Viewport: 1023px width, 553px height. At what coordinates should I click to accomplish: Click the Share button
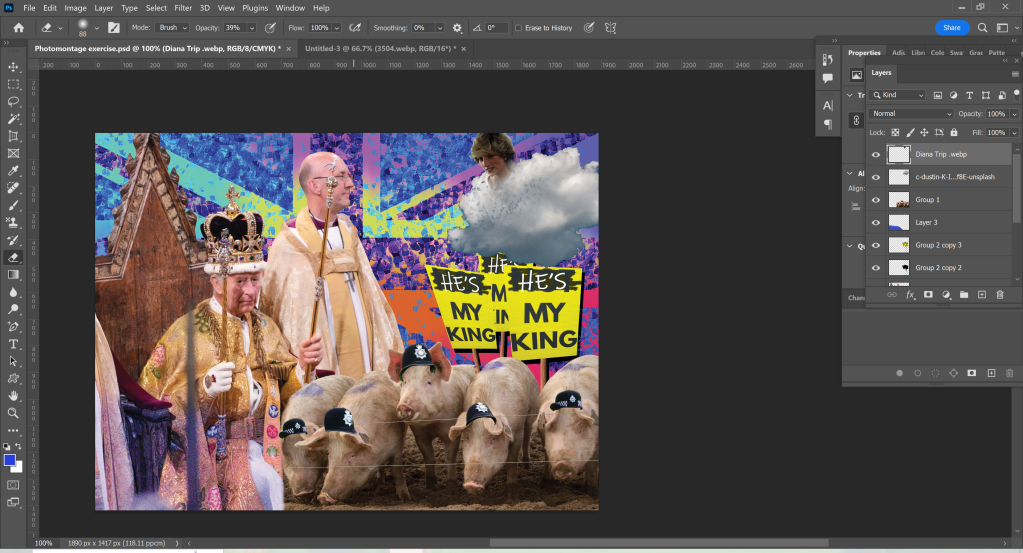[951, 28]
